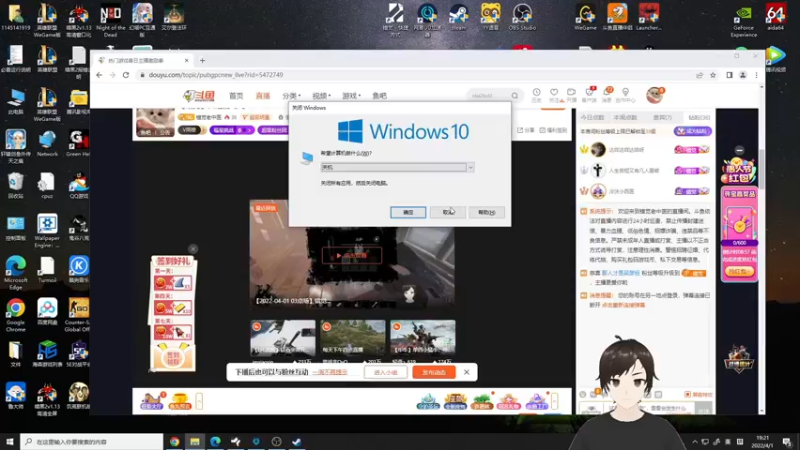800x450 pixels.
Task: Click the Douyu logo
Action: click(x=199, y=95)
